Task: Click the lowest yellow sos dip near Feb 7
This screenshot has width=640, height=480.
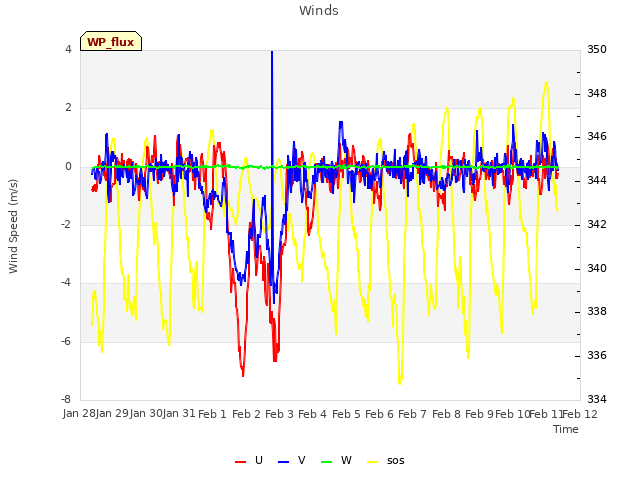Action: tap(400, 382)
